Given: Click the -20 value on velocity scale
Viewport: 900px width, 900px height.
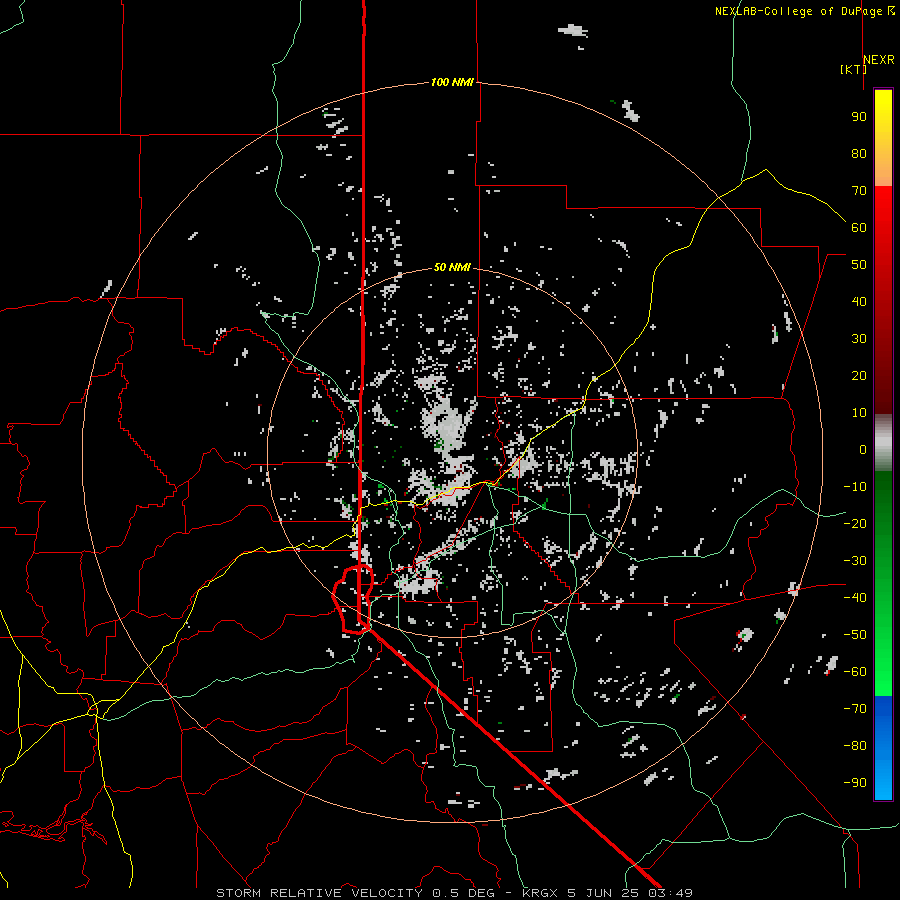Looking at the screenshot, I should point(855,524).
